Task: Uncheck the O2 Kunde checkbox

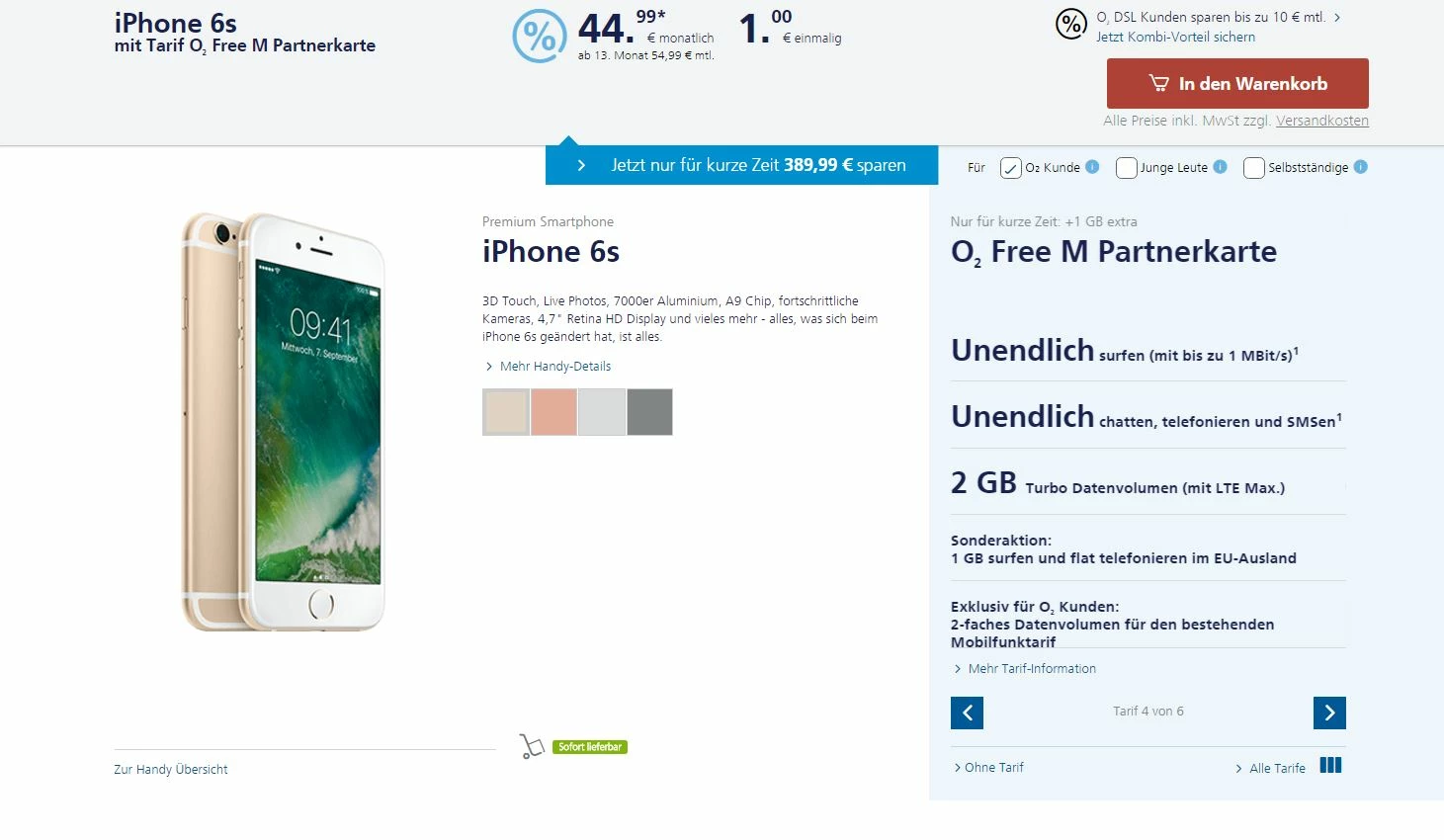Action: click(1010, 168)
